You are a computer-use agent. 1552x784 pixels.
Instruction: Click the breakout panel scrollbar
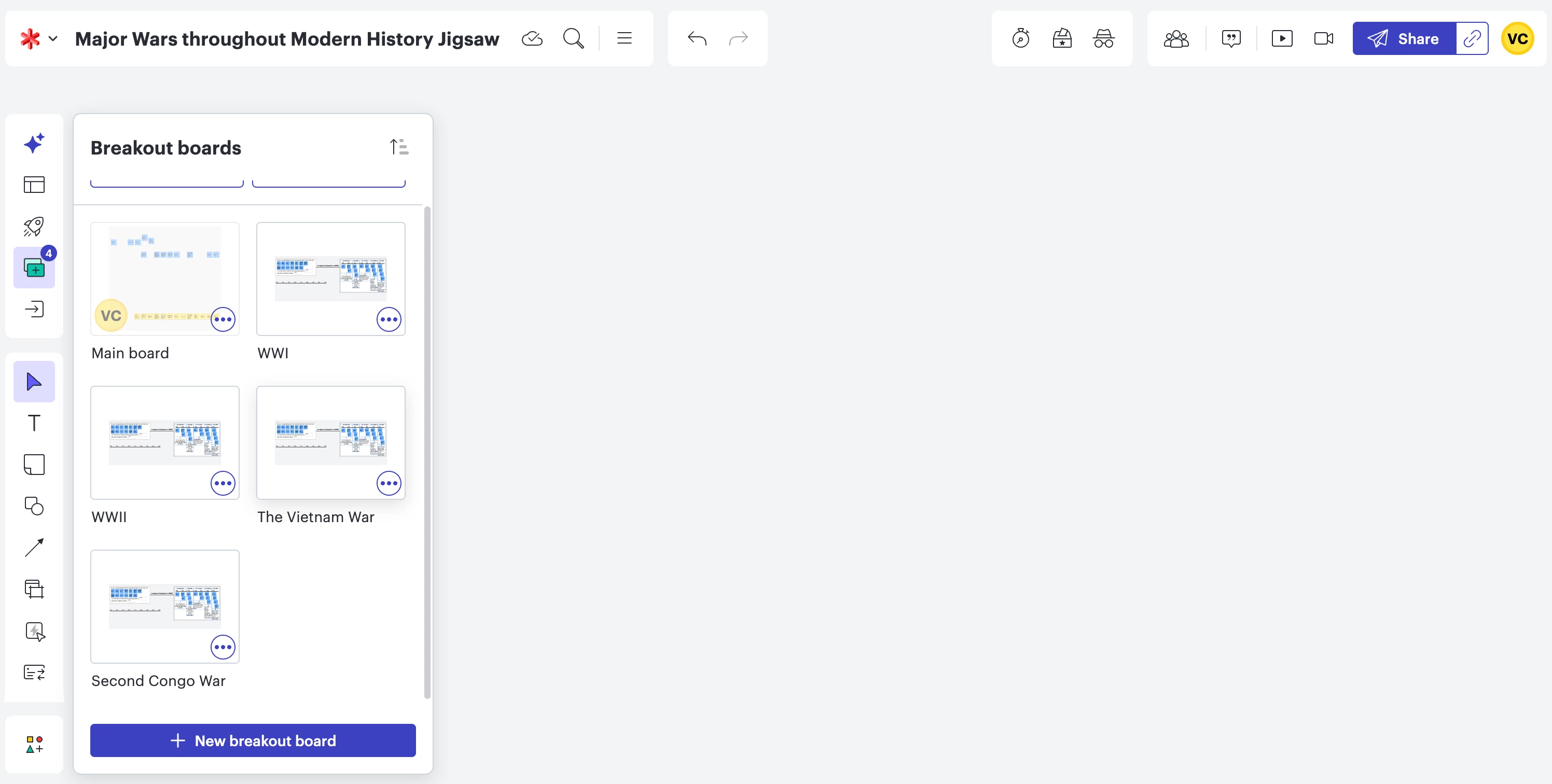coord(427,452)
